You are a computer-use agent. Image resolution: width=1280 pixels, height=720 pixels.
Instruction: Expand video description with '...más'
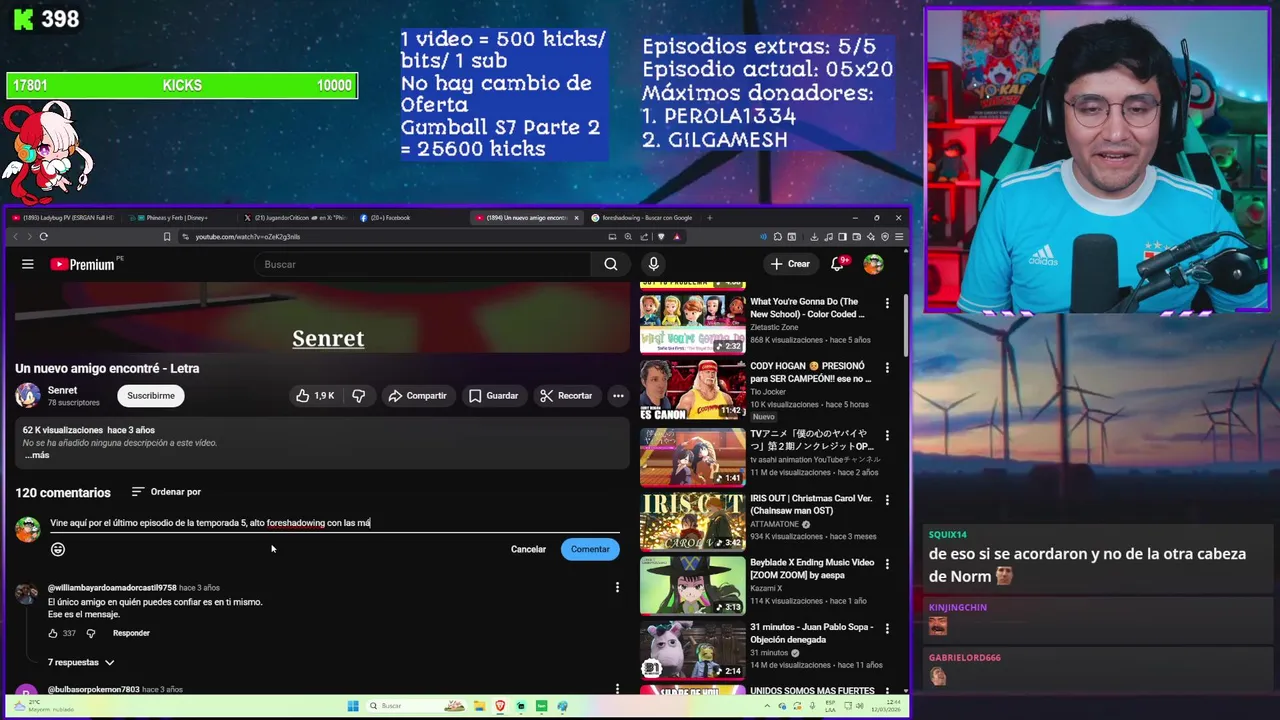(37, 455)
